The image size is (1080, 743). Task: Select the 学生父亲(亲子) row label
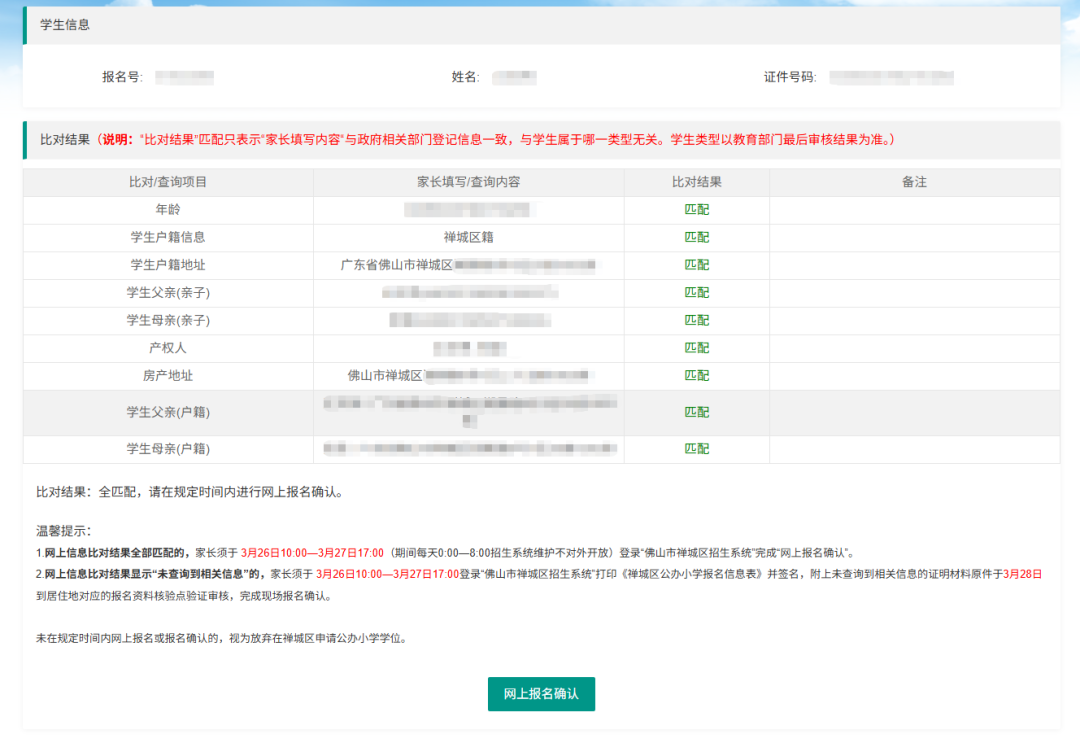point(168,293)
